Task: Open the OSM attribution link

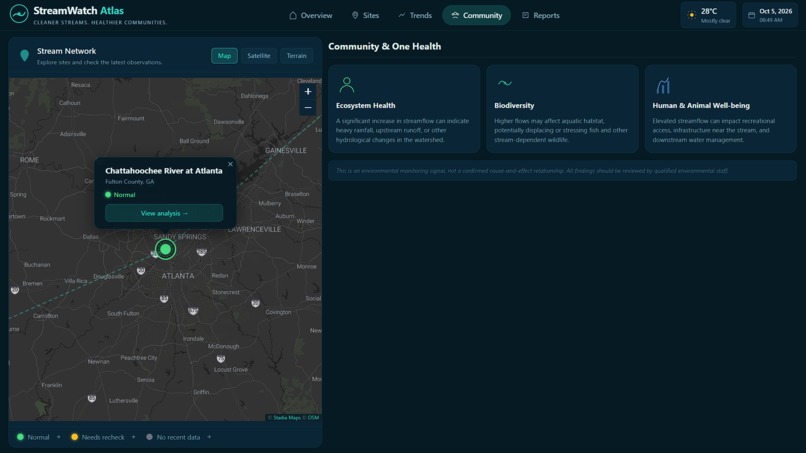Action: click(313, 418)
